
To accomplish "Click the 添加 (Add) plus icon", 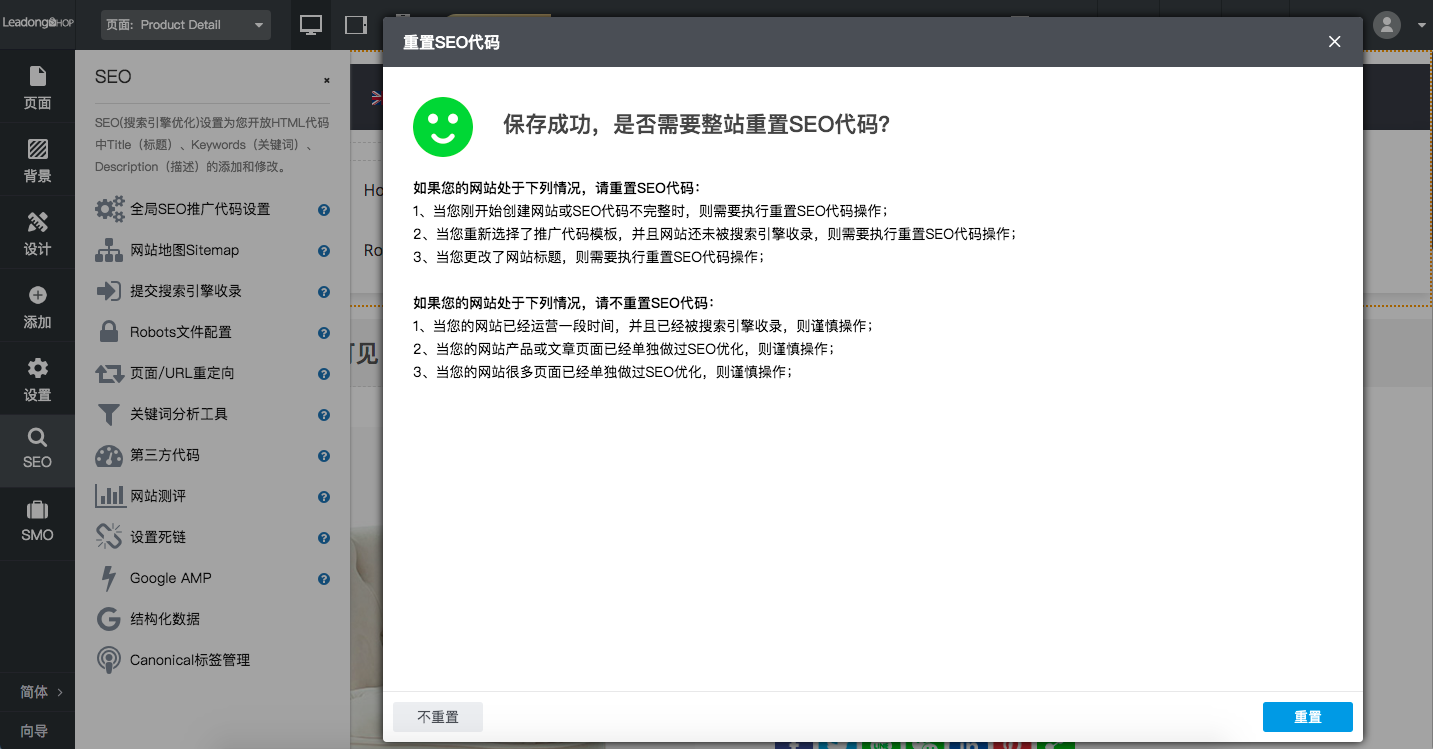I will [37, 305].
